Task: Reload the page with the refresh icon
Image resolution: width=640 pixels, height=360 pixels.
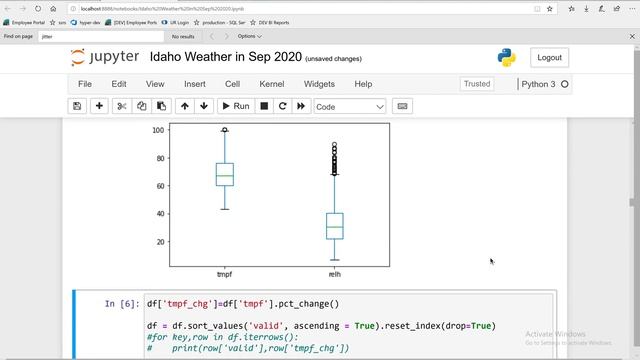Action: point(38,9)
